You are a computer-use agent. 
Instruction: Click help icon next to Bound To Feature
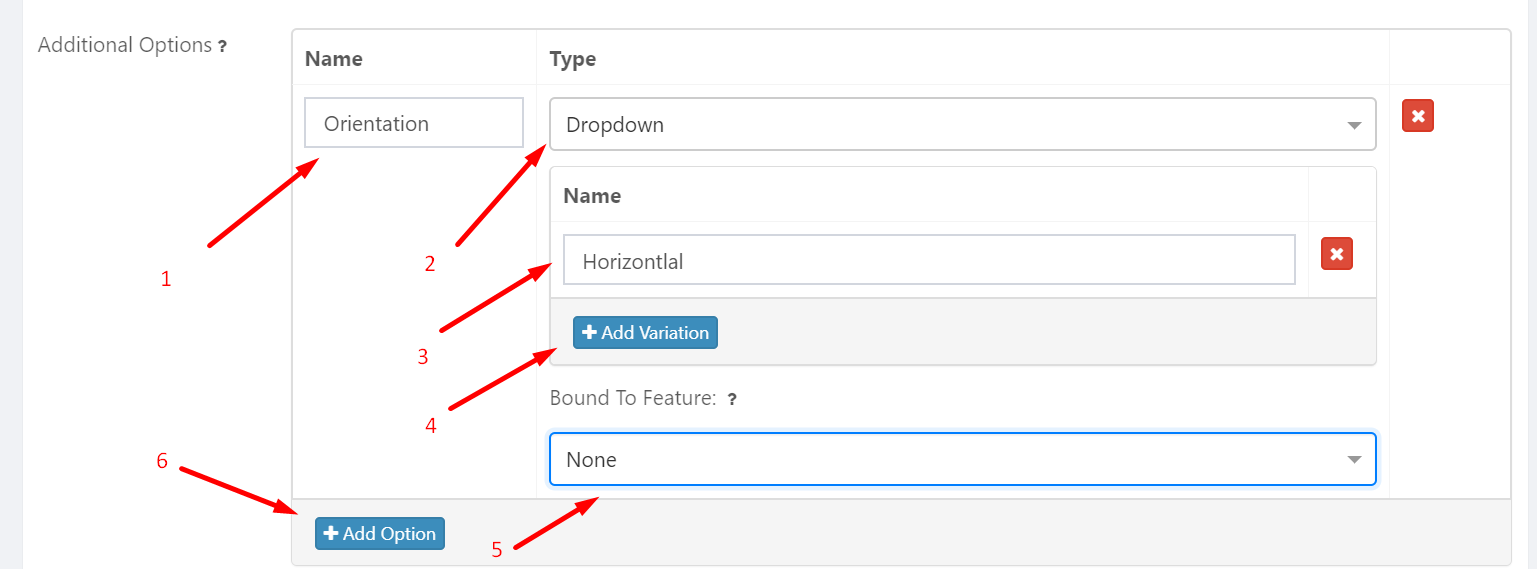click(x=732, y=399)
